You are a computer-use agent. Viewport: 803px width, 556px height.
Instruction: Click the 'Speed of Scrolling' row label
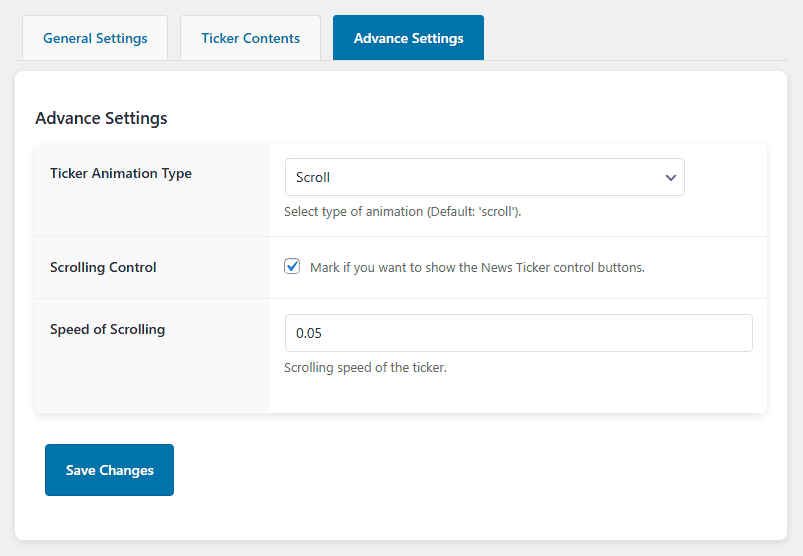107,329
